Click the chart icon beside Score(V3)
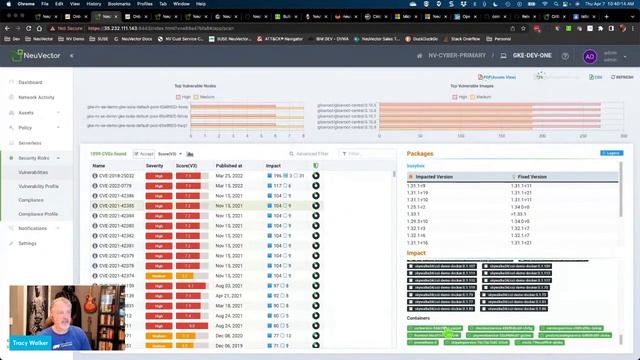The height and width of the screenshot is (360, 640). point(190,154)
